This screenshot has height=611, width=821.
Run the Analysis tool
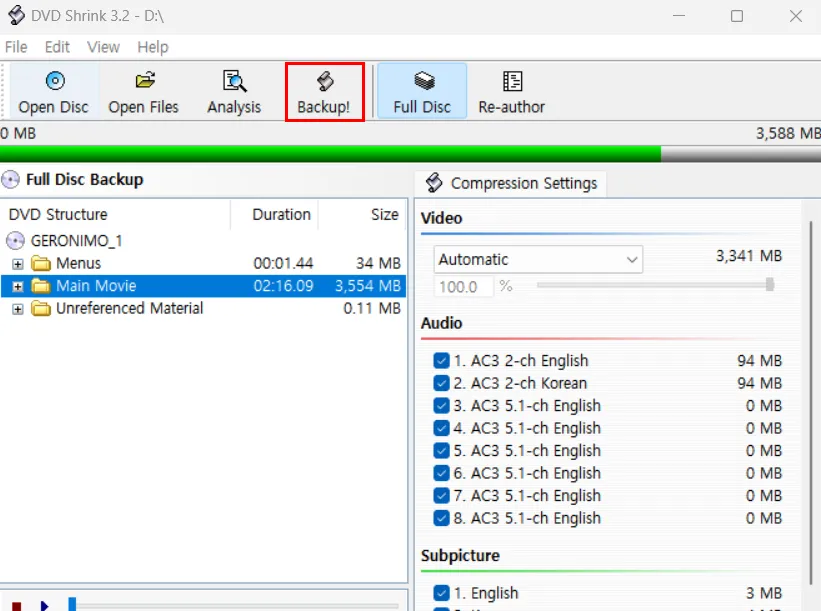tap(234, 92)
